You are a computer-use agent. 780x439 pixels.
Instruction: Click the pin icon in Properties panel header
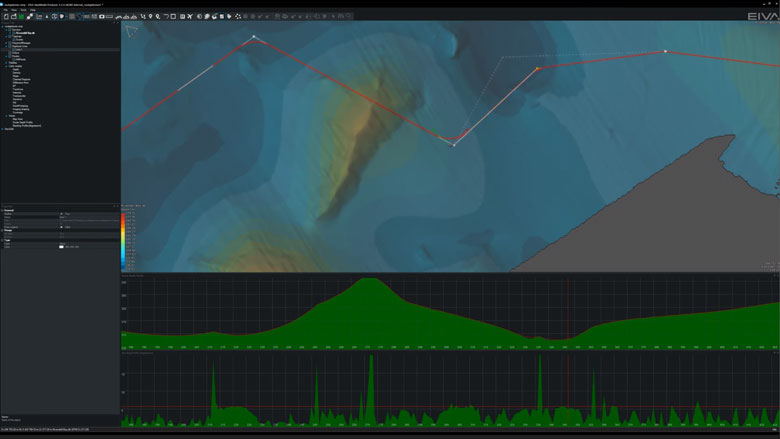coord(116,206)
